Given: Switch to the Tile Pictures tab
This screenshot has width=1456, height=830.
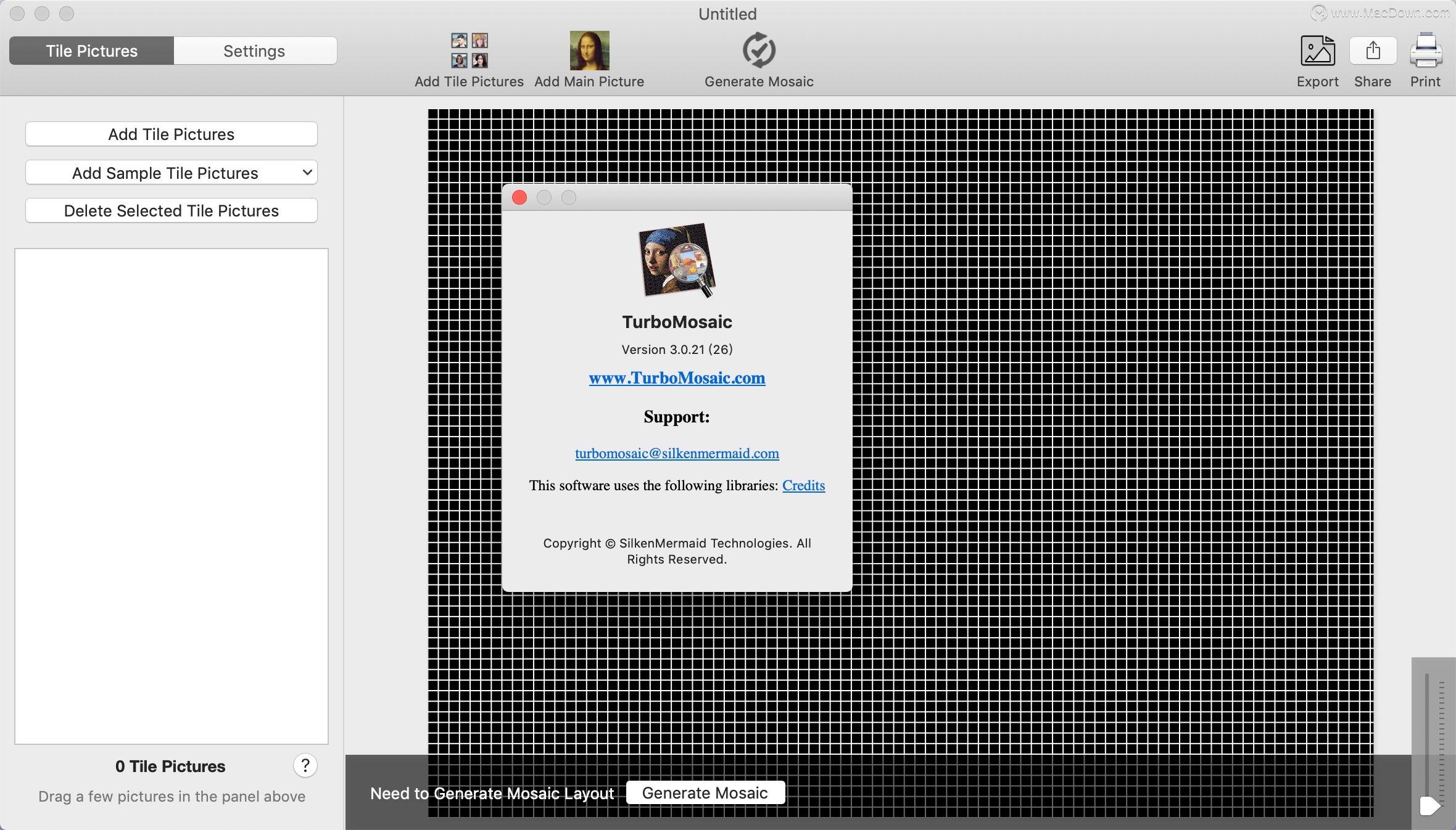Looking at the screenshot, I should pyautogui.click(x=91, y=51).
